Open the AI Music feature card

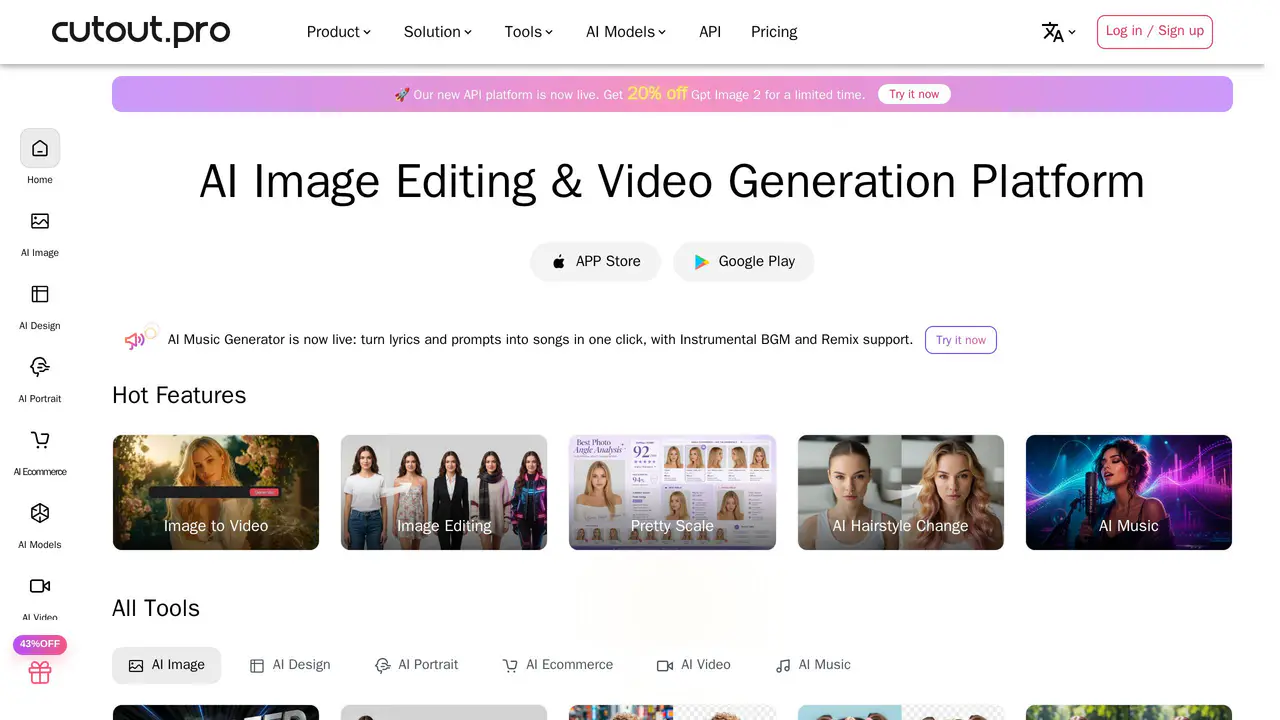[x=1129, y=492]
